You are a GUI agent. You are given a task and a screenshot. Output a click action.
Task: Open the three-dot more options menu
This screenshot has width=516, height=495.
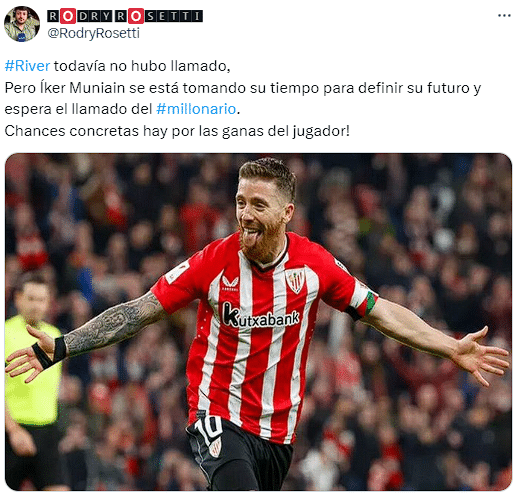(504, 16)
